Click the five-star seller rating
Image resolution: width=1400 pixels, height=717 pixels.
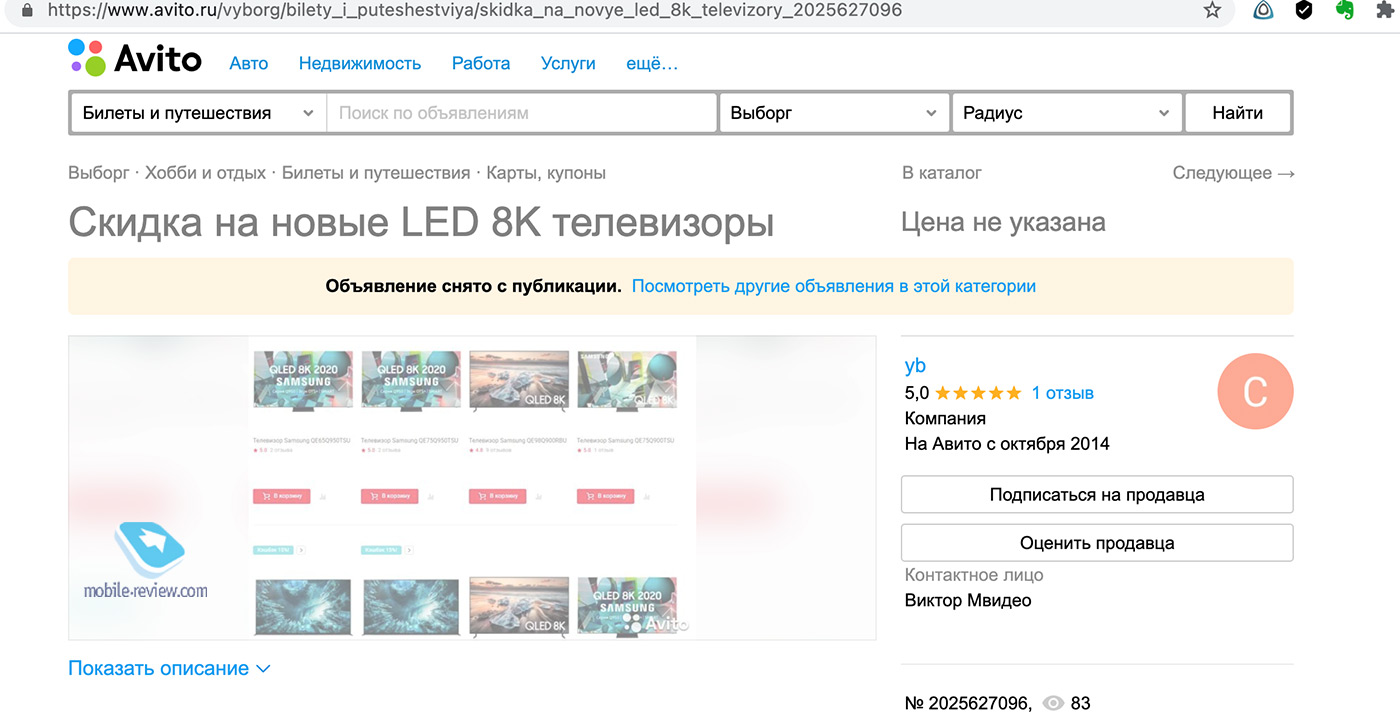coord(978,393)
